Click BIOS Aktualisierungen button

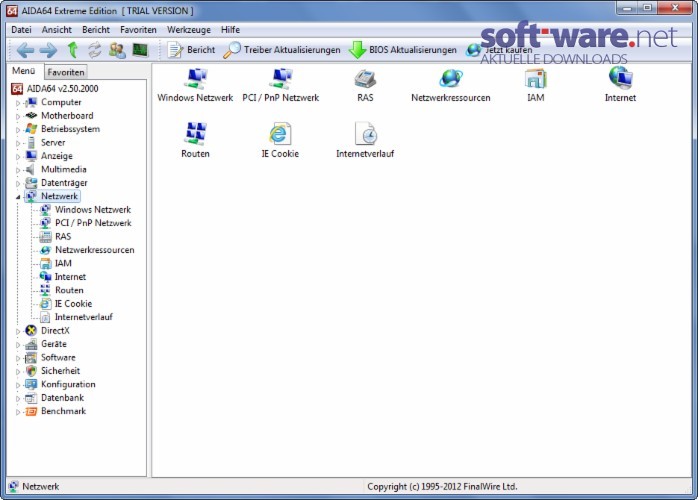[x=403, y=50]
